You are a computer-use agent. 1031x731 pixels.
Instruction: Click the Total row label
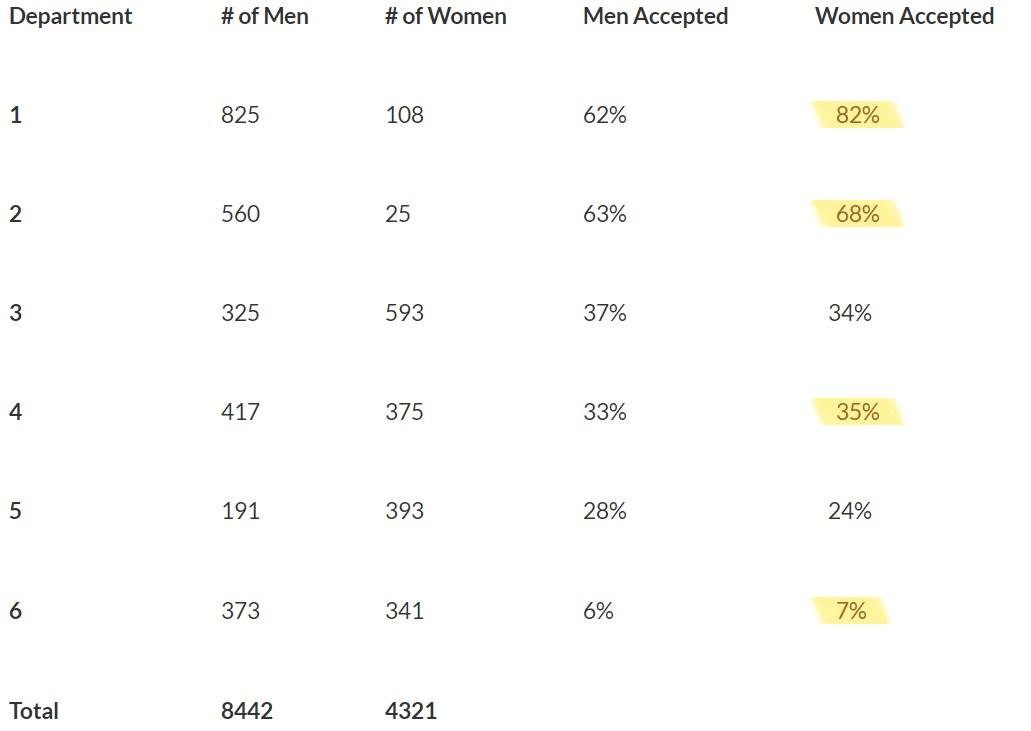34,711
